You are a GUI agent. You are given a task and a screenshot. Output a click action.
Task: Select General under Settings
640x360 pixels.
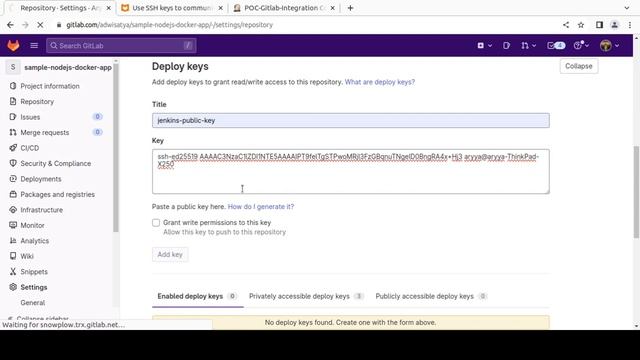coord(33,303)
